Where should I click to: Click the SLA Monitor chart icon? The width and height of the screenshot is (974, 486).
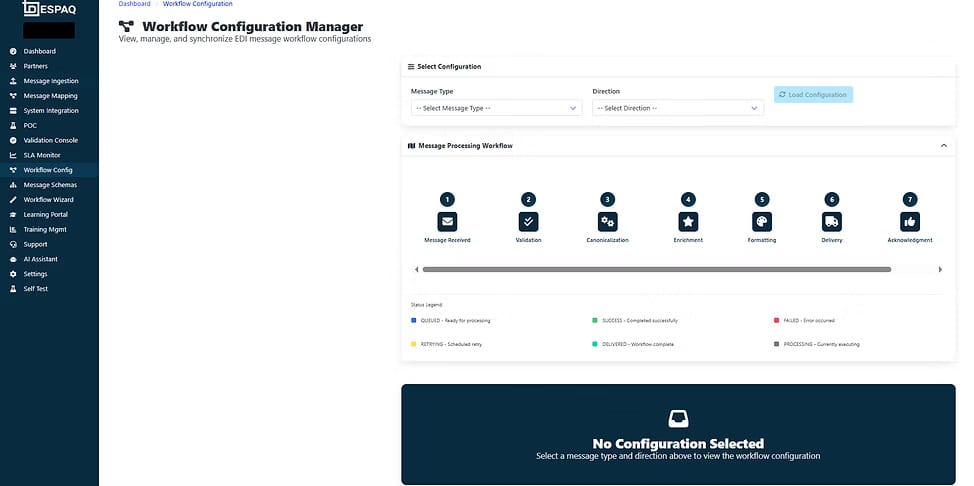13,155
